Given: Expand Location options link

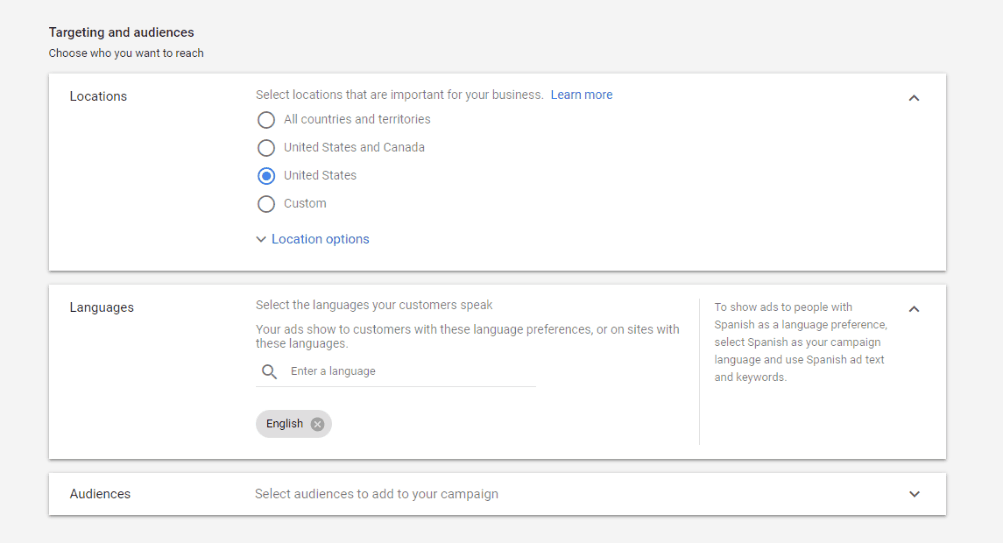Looking at the screenshot, I should pos(320,239).
